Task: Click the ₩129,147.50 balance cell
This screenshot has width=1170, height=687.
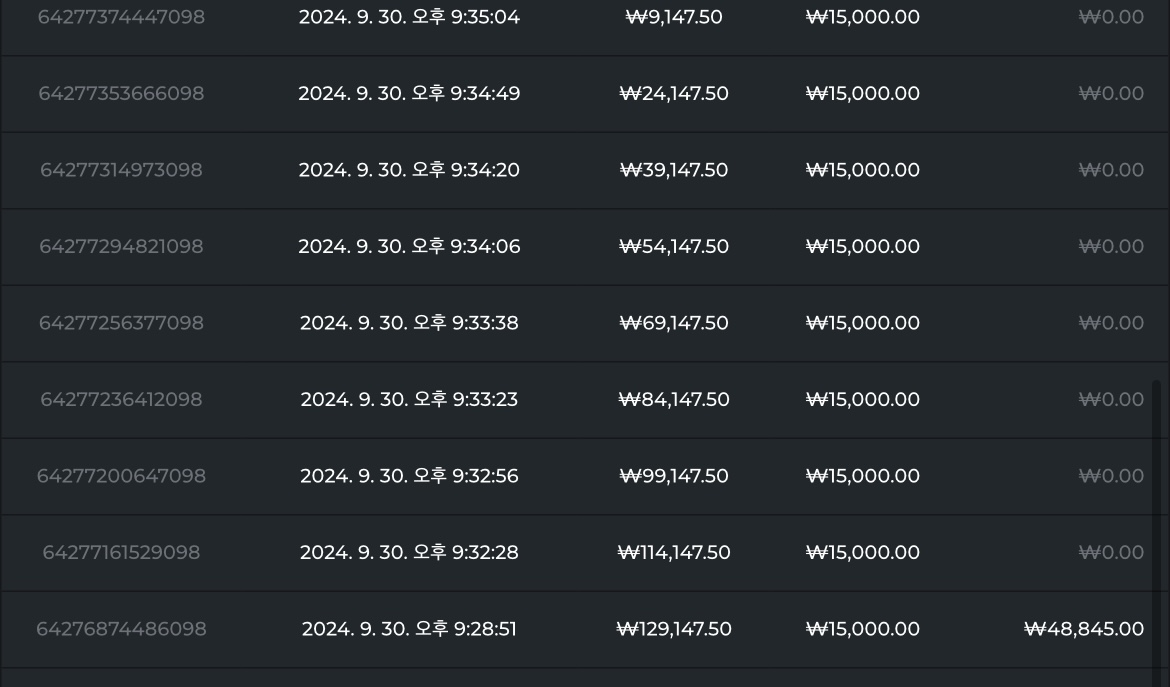Action: point(674,629)
